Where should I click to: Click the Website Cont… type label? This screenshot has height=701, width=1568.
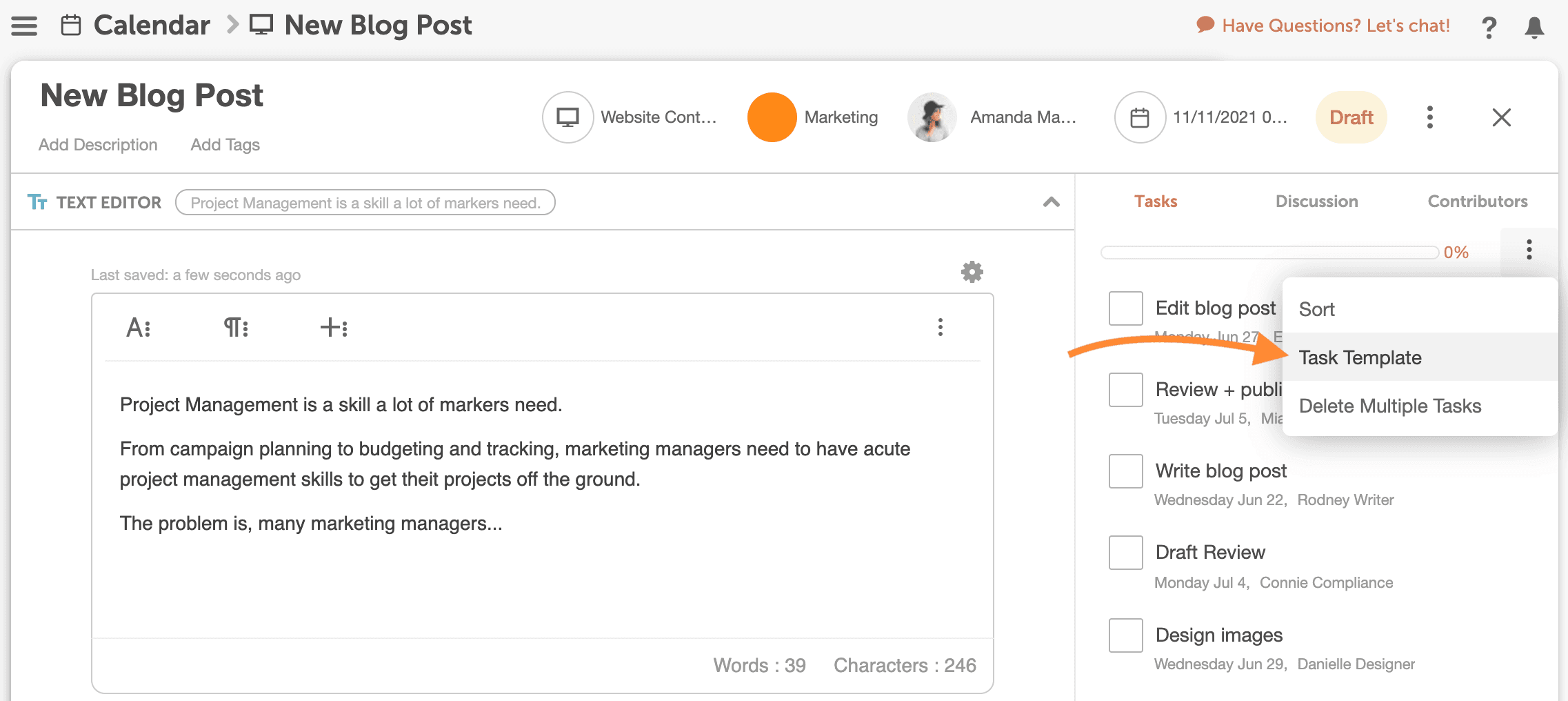pos(659,117)
